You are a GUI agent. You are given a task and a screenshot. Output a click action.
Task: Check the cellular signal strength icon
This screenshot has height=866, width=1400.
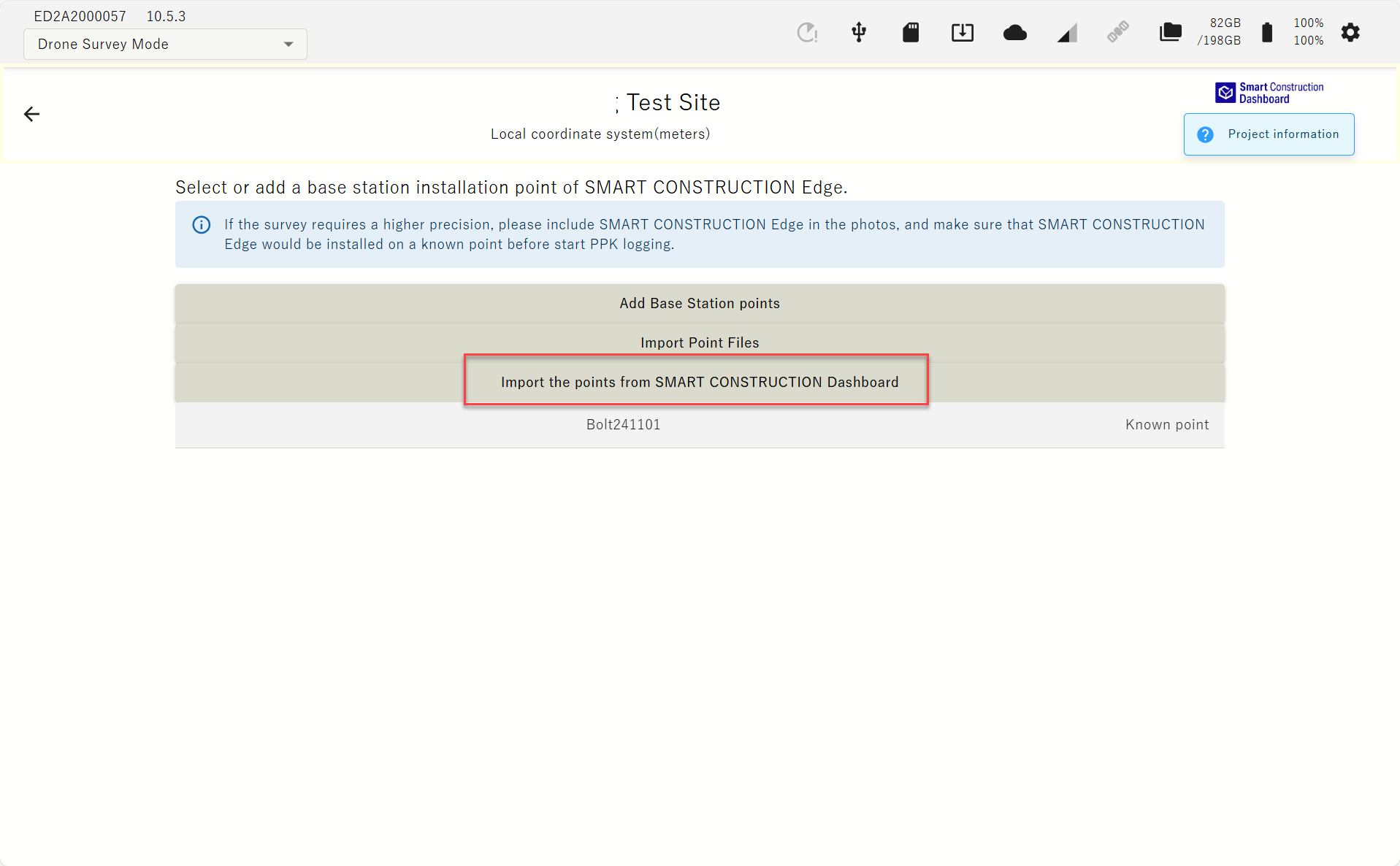[1067, 33]
